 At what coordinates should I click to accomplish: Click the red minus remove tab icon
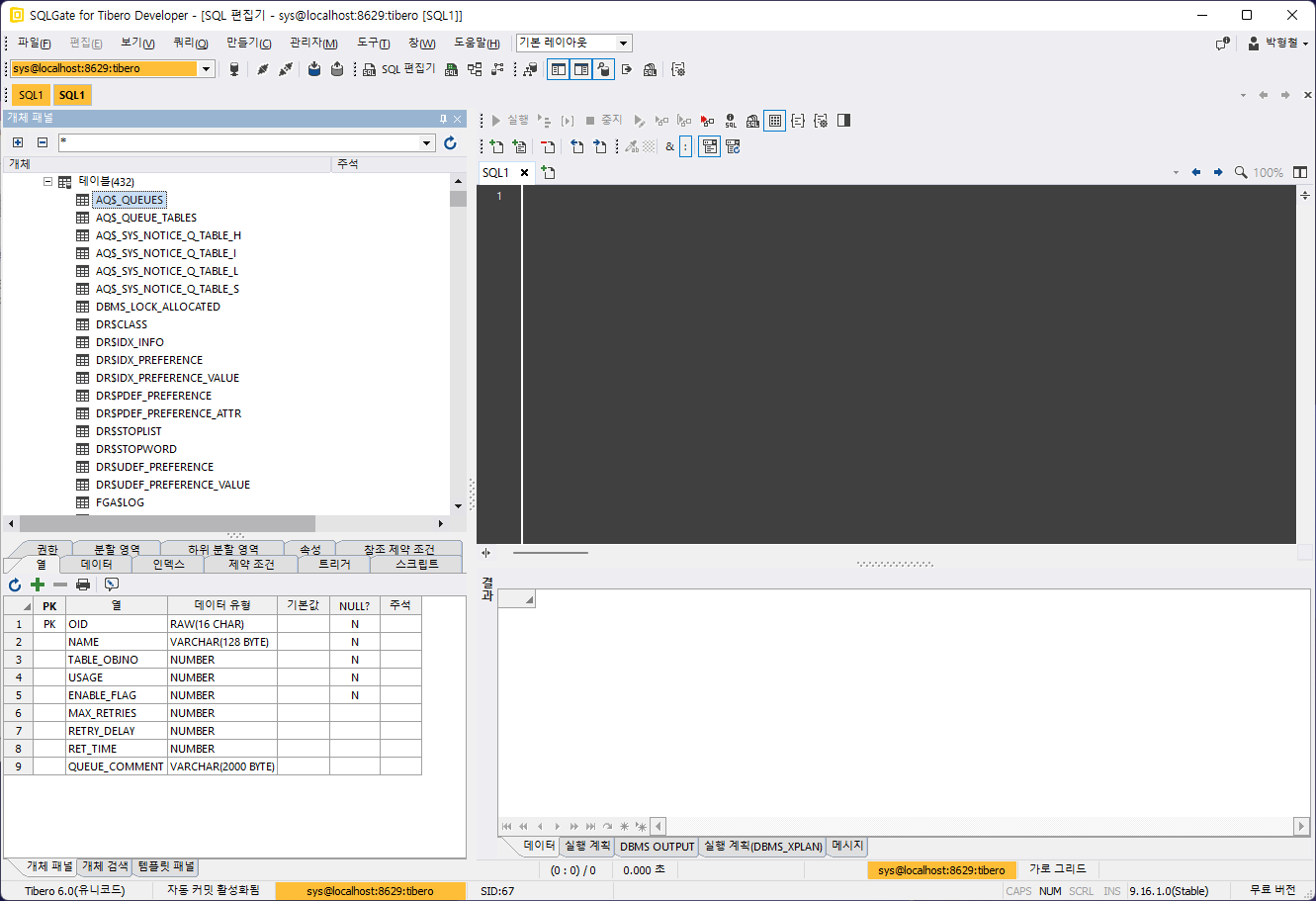(x=548, y=146)
